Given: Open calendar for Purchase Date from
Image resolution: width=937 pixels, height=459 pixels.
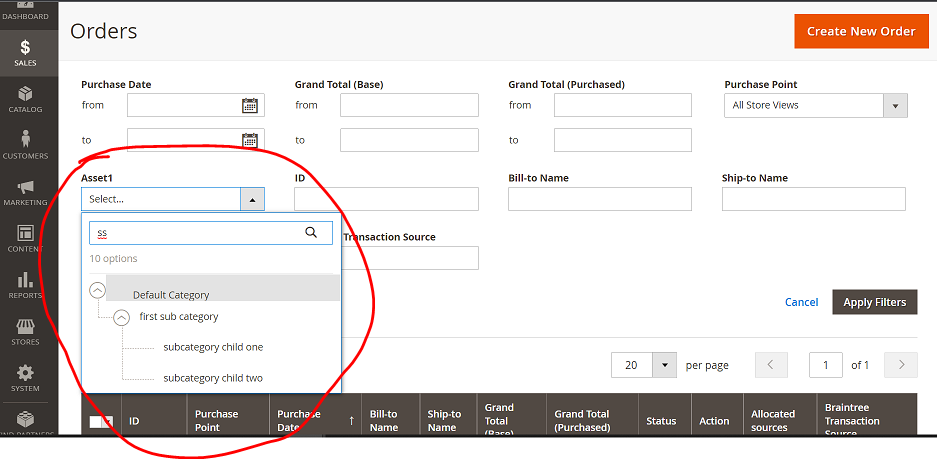Looking at the screenshot, I should pos(250,105).
